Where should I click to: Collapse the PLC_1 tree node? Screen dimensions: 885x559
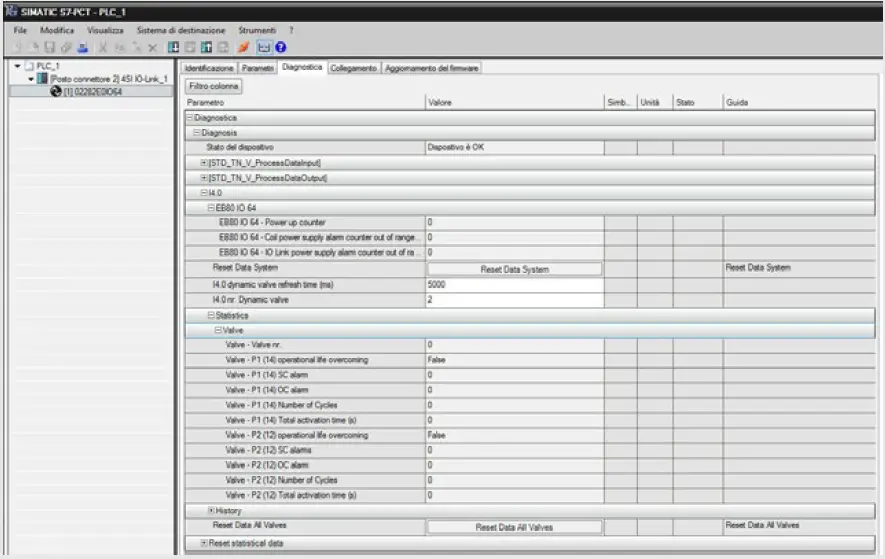[x=17, y=67]
